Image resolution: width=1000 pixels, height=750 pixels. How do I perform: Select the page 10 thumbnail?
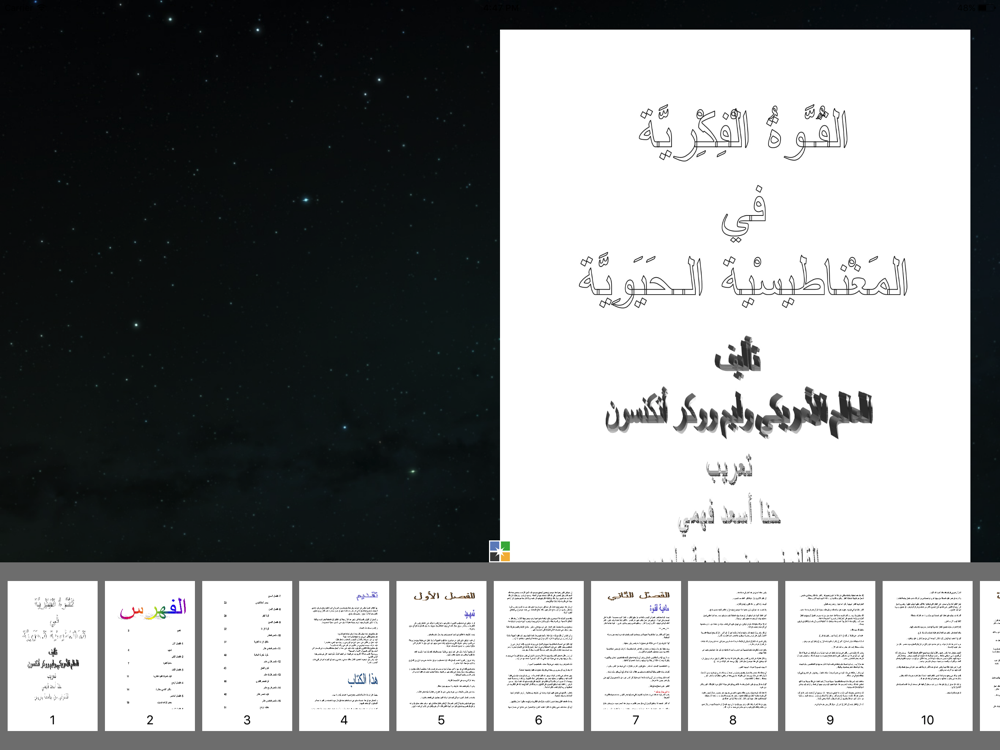[x=926, y=655]
